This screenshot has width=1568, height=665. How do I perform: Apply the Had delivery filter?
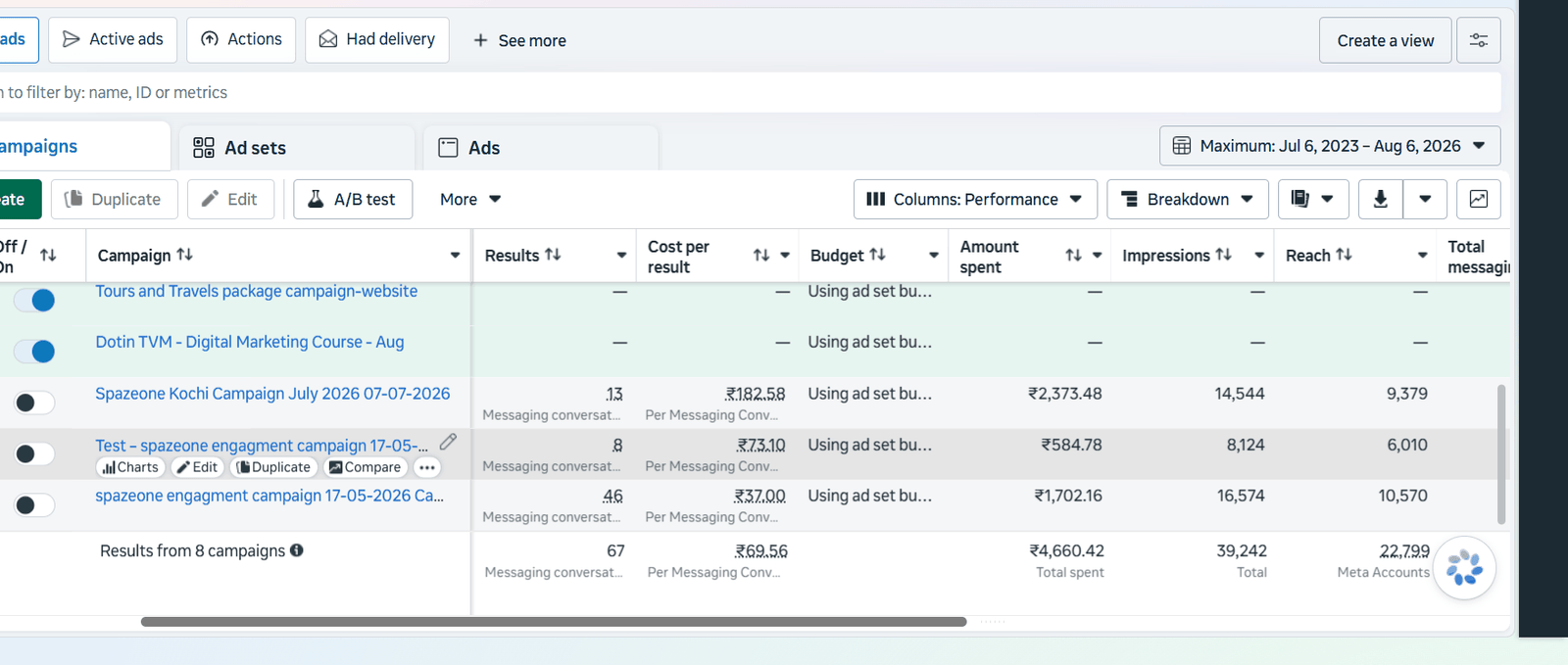click(x=377, y=39)
